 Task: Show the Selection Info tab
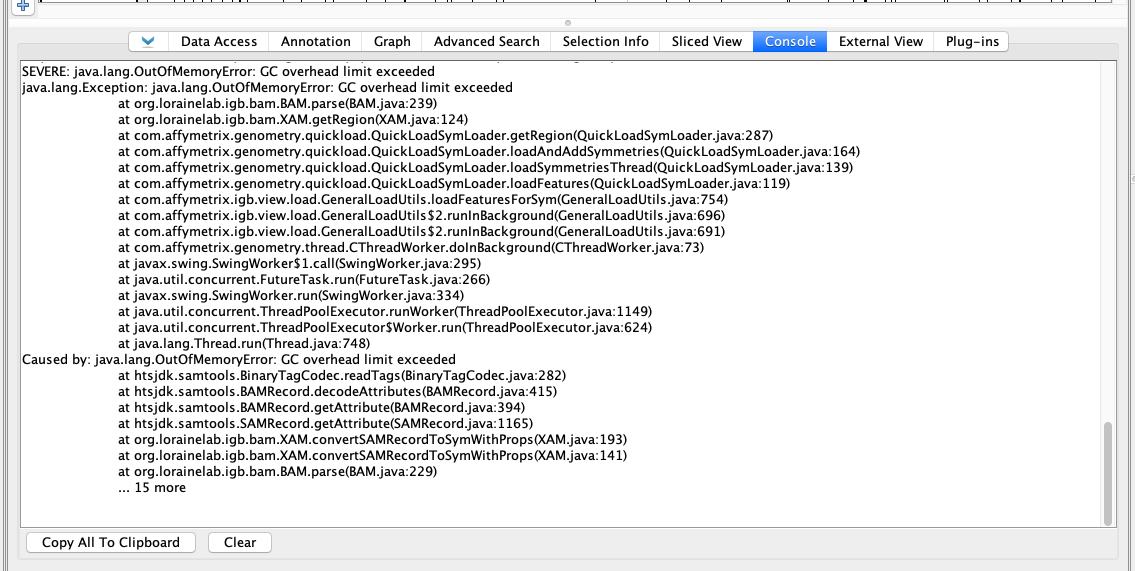(x=605, y=41)
